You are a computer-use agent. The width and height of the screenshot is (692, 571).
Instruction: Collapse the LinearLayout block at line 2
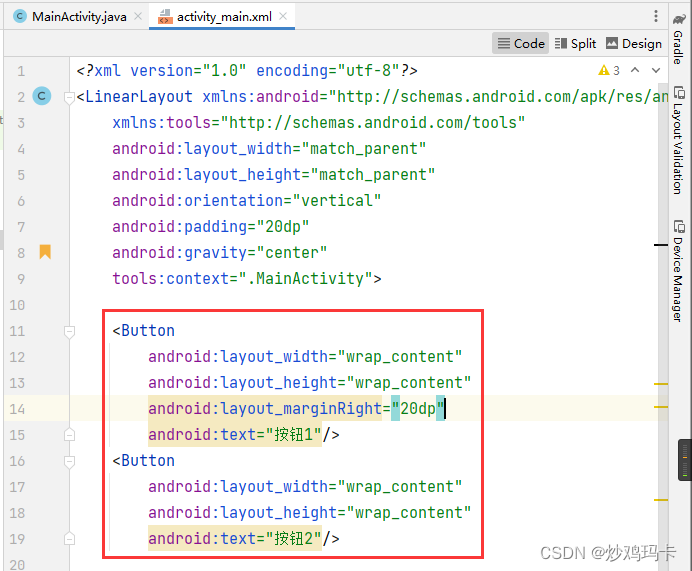69,98
